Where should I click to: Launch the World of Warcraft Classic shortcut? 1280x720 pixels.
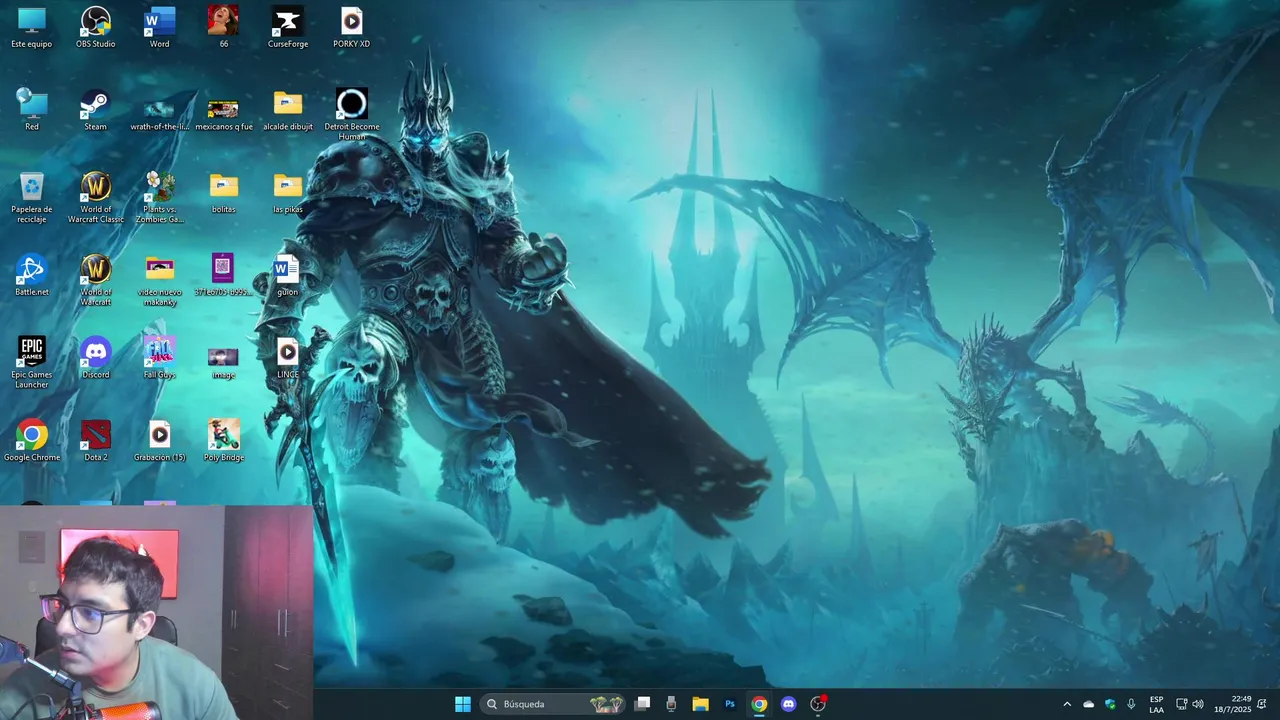tap(96, 198)
